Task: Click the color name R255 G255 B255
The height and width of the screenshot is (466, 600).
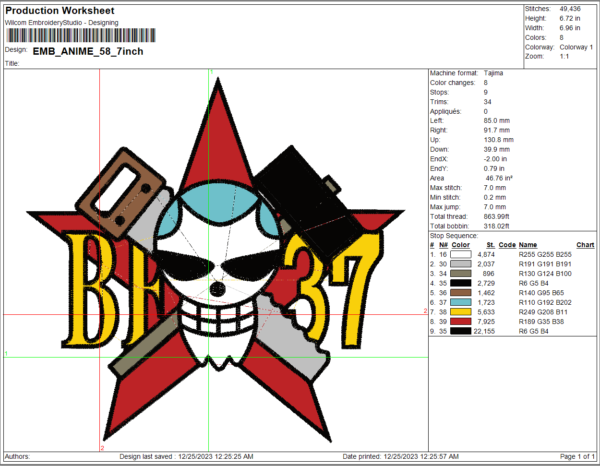Action: pyautogui.click(x=545, y=254)
